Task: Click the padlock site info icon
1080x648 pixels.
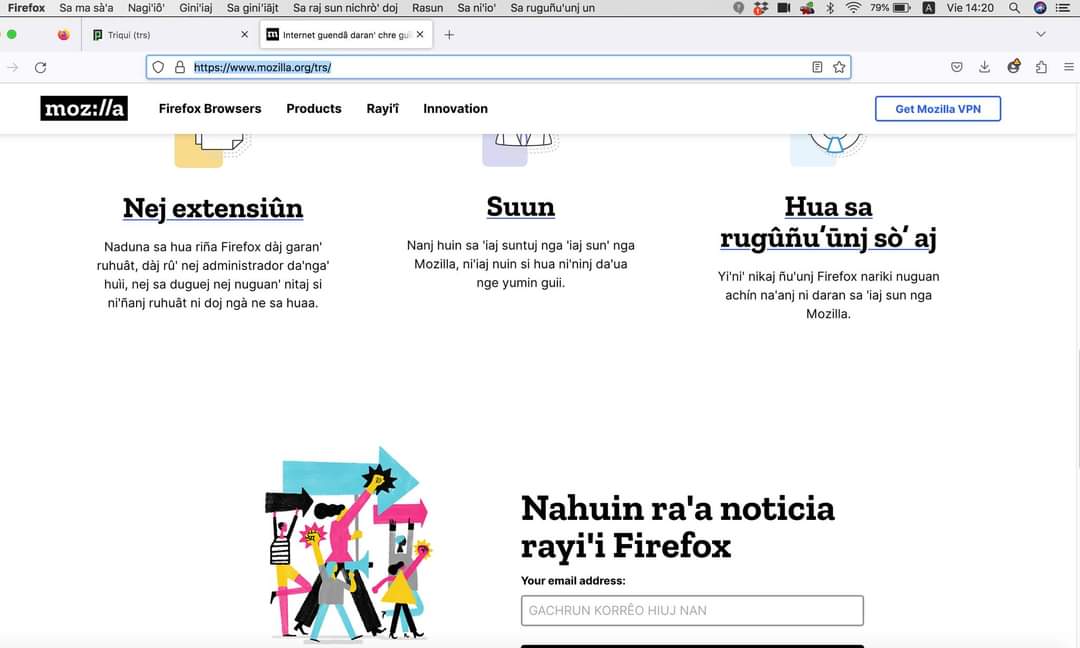Action: point(180,67)
